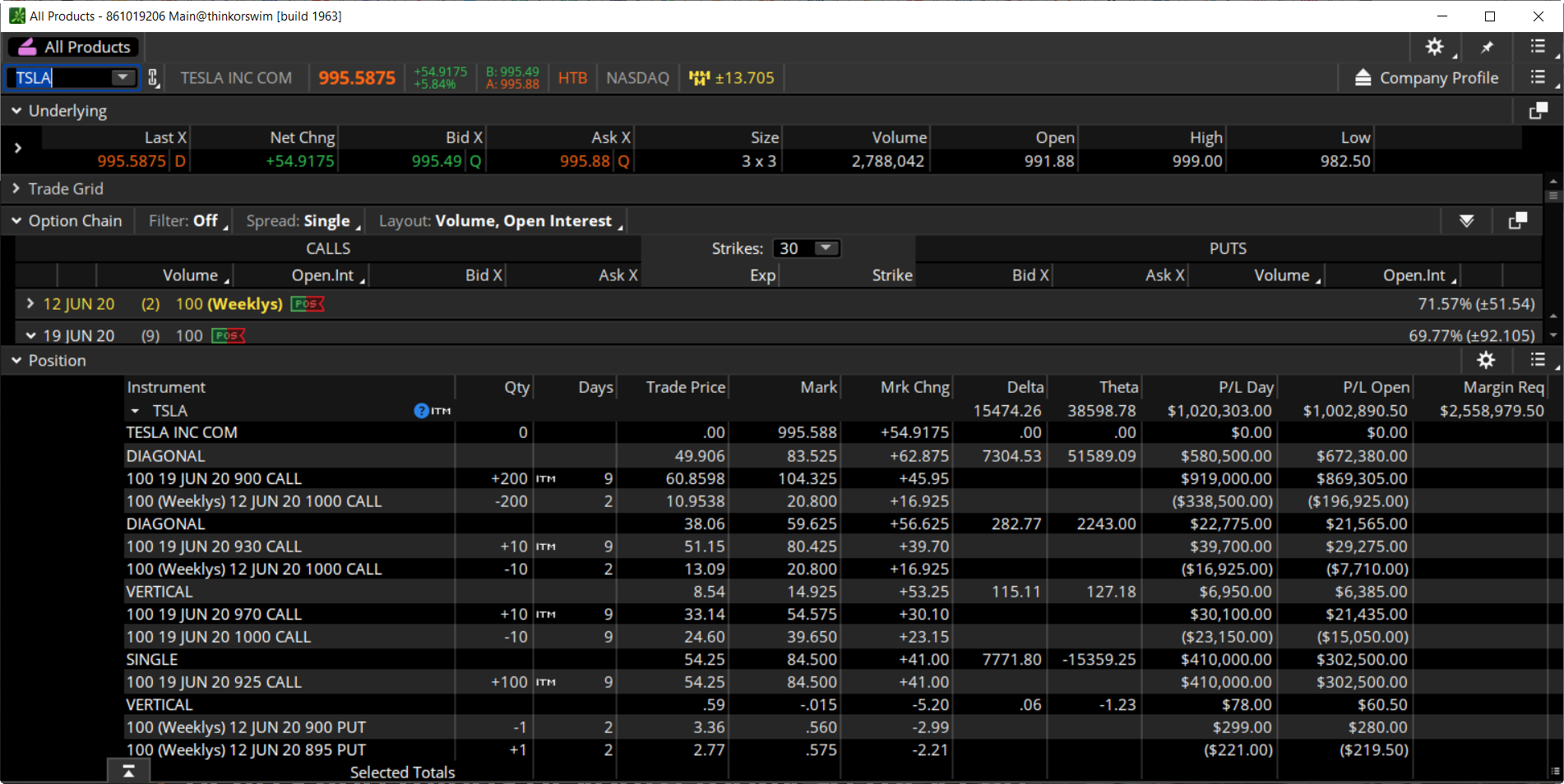Open the puts Volume column dropdown
Viewport: 1564px width, 784px height.
[x=1318, y=280]
